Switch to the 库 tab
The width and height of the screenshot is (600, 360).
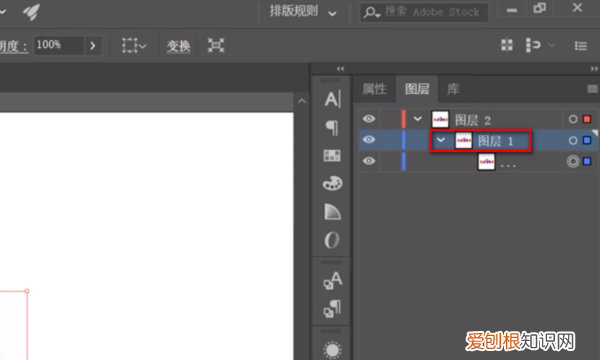[453, 89]
